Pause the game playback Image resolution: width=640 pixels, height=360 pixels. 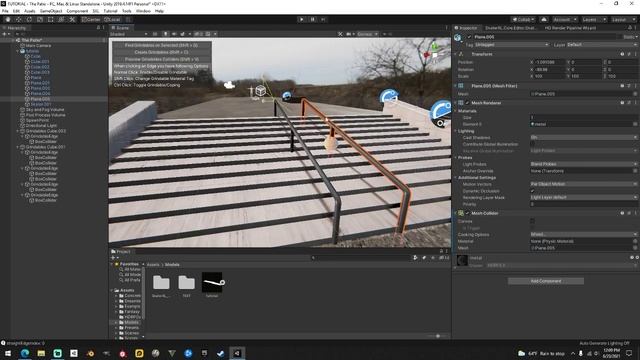313,19
